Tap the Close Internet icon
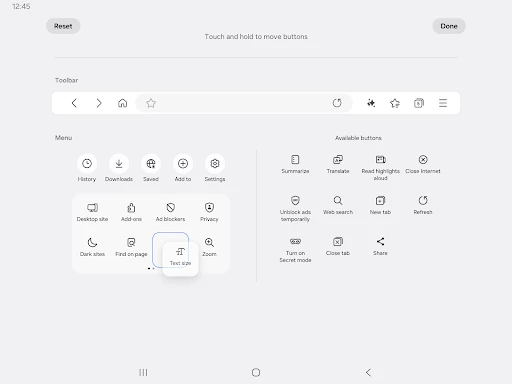This screenshot has width=512, height=384. (x=423, y=160)
